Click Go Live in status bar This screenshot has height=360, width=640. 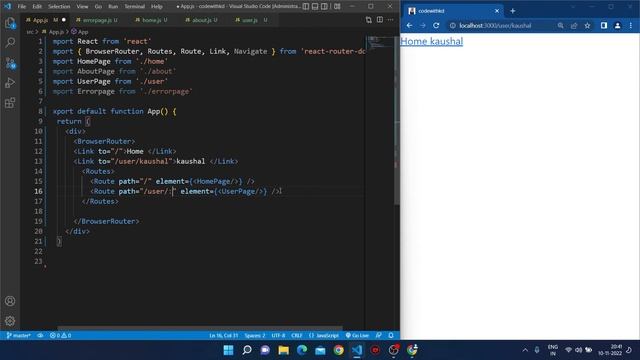click(357, 336)
